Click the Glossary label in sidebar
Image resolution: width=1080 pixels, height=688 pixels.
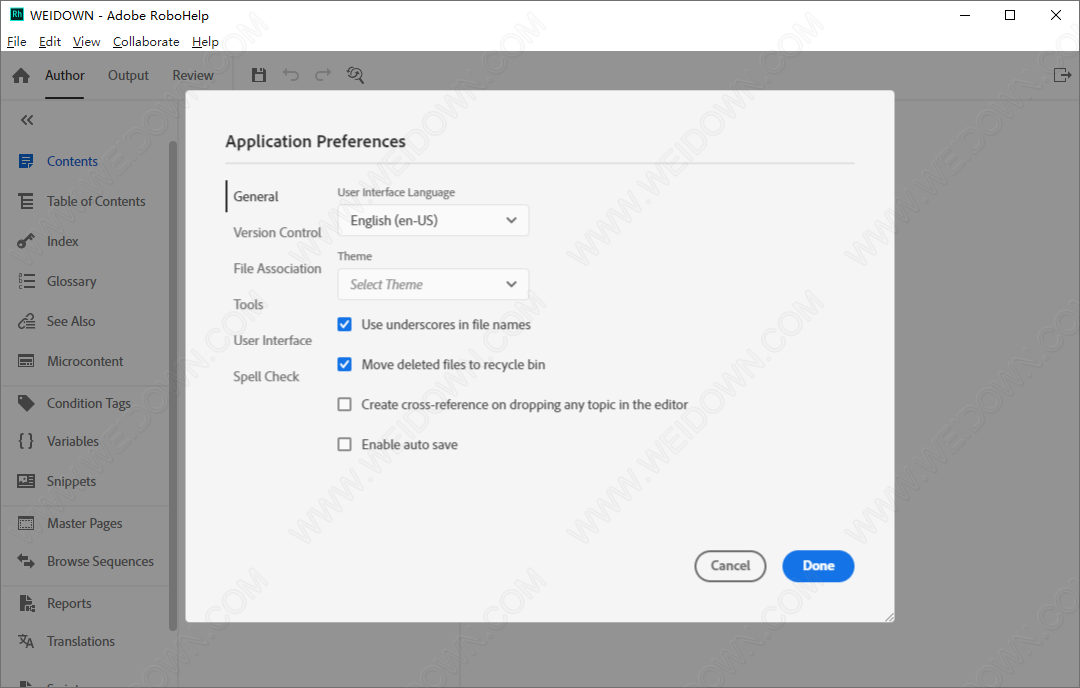tap(72, 281)
